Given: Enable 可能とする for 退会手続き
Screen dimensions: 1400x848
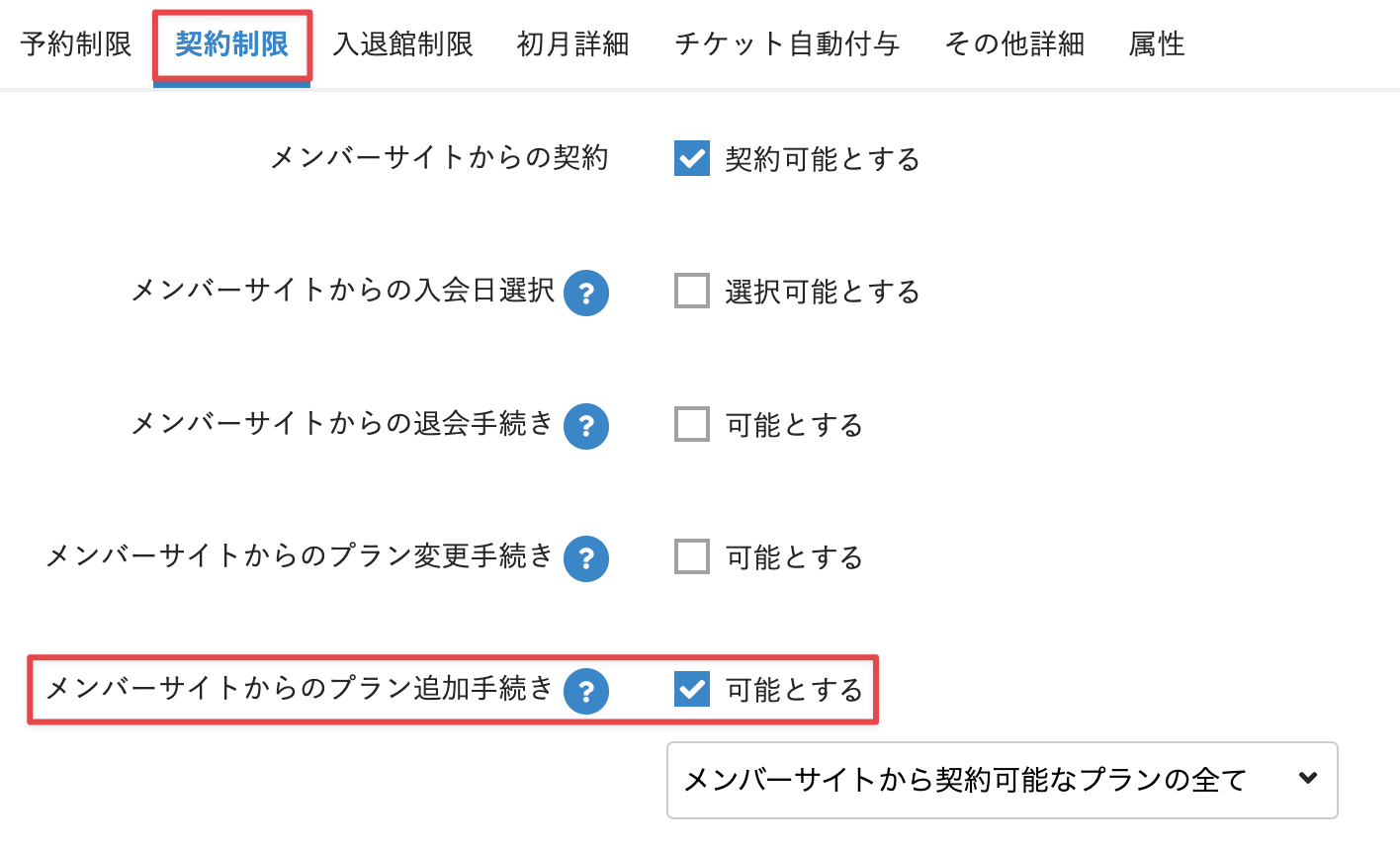Looking at the screenshot, I should click(692, 424).
